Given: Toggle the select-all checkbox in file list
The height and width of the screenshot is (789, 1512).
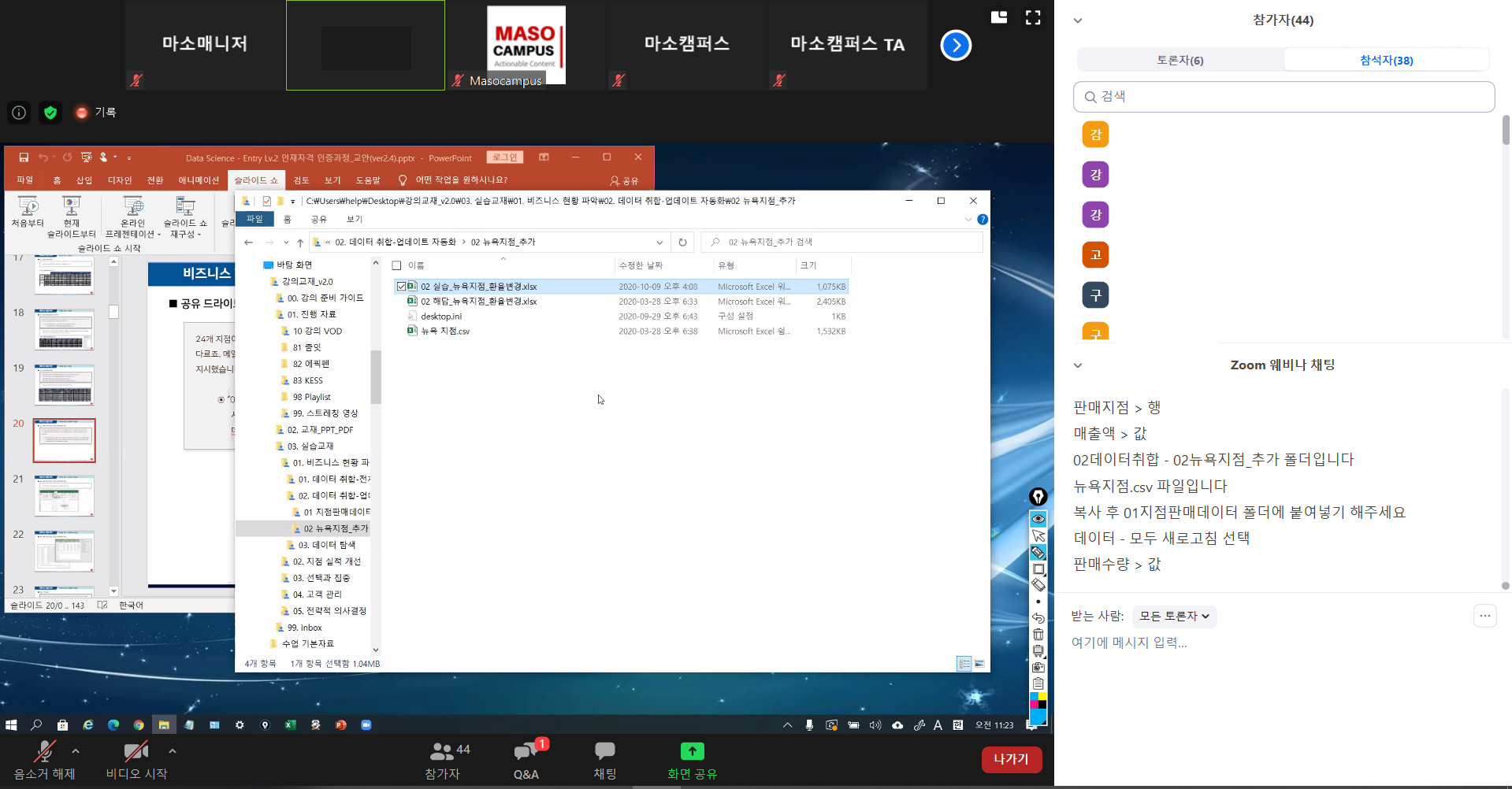Looking at the screenshot, I should (397, 265).
